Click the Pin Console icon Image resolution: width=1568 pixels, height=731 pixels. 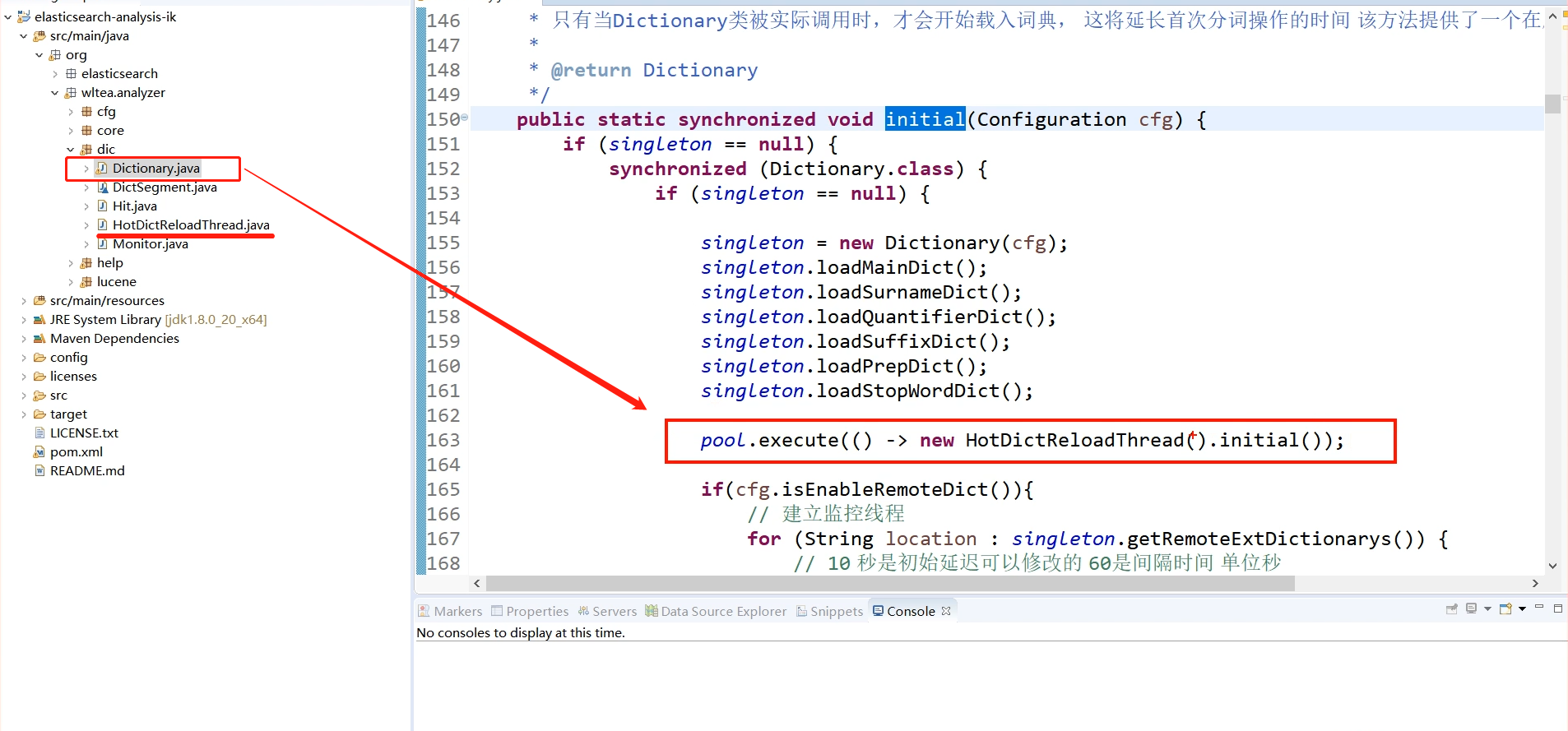[x=1452, y=609]
